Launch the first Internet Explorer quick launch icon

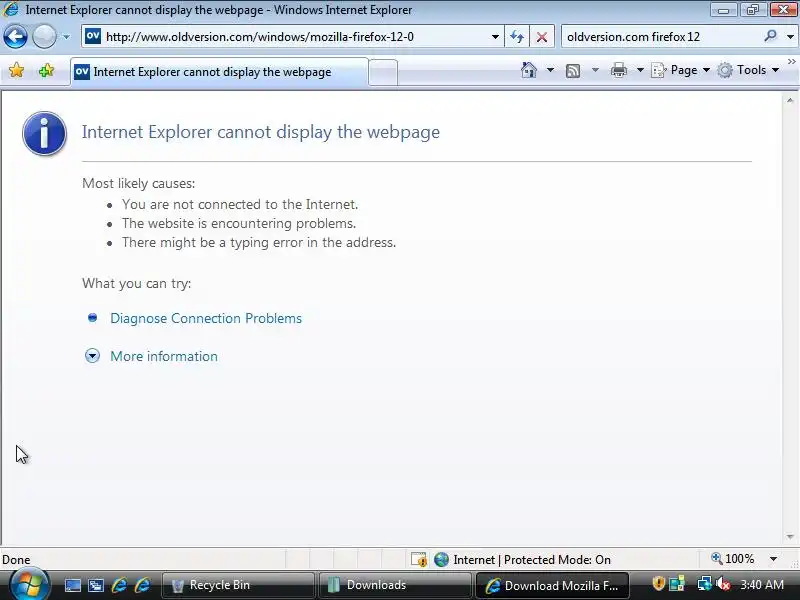[119, 585]
